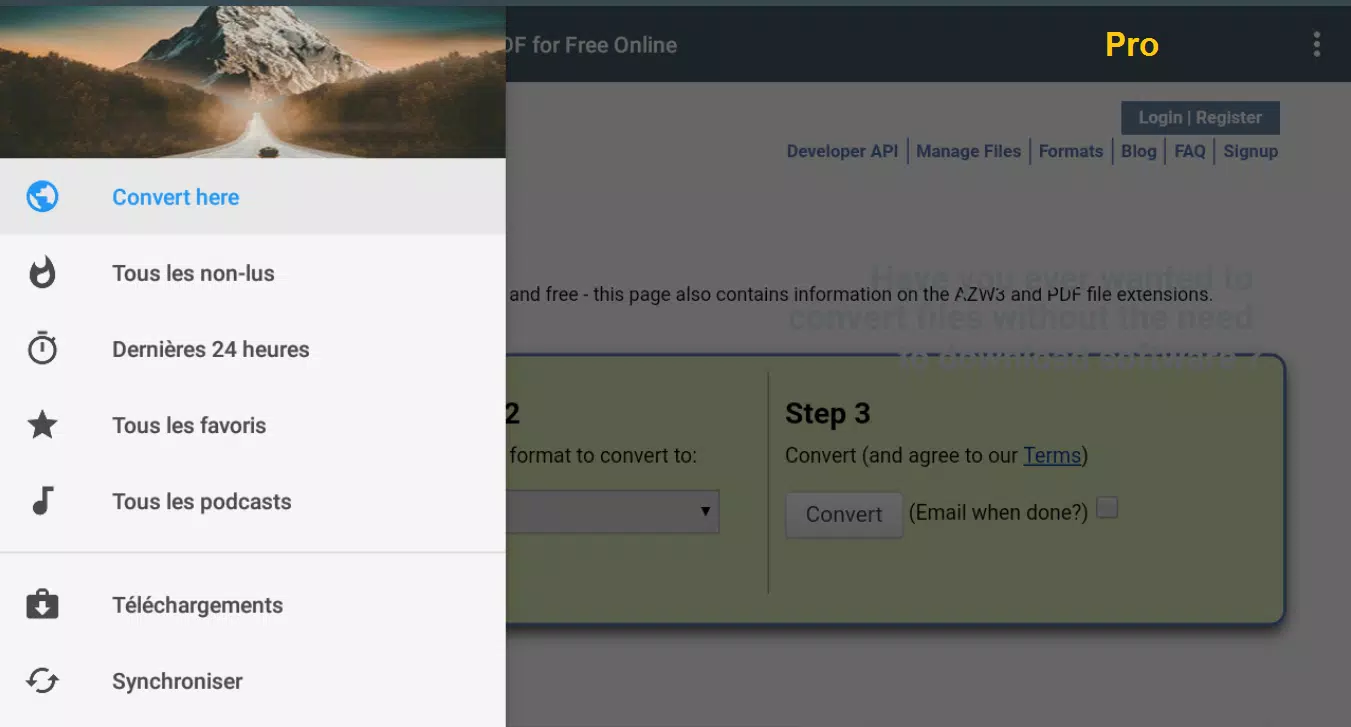This screenshot has height=727, width=1351.
Task: Open Téléchargements
Action: point(253,605)
